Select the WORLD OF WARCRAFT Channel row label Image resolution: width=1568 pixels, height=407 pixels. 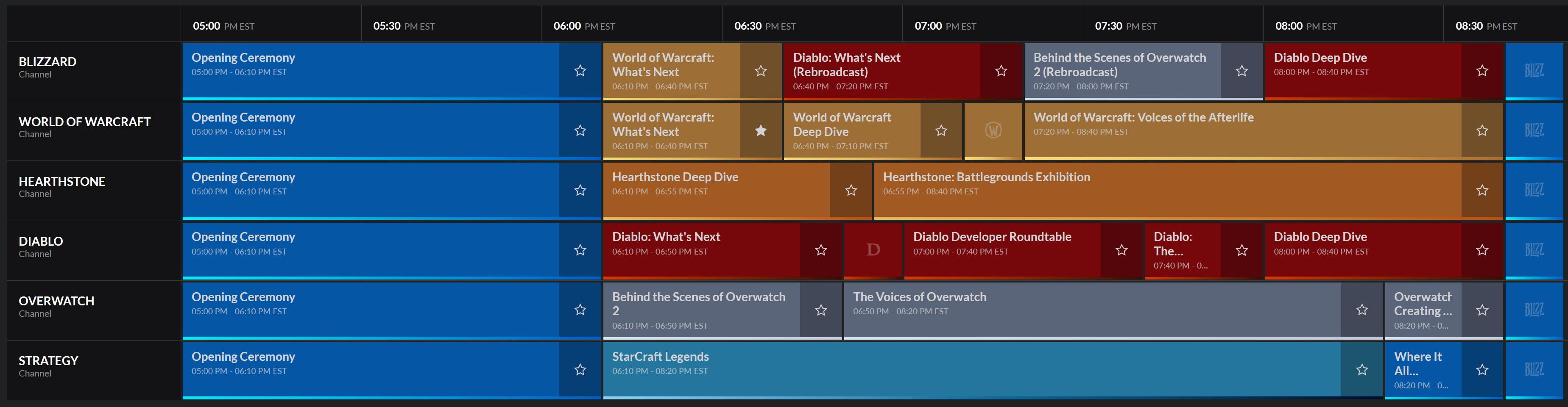tap(94, 130)
